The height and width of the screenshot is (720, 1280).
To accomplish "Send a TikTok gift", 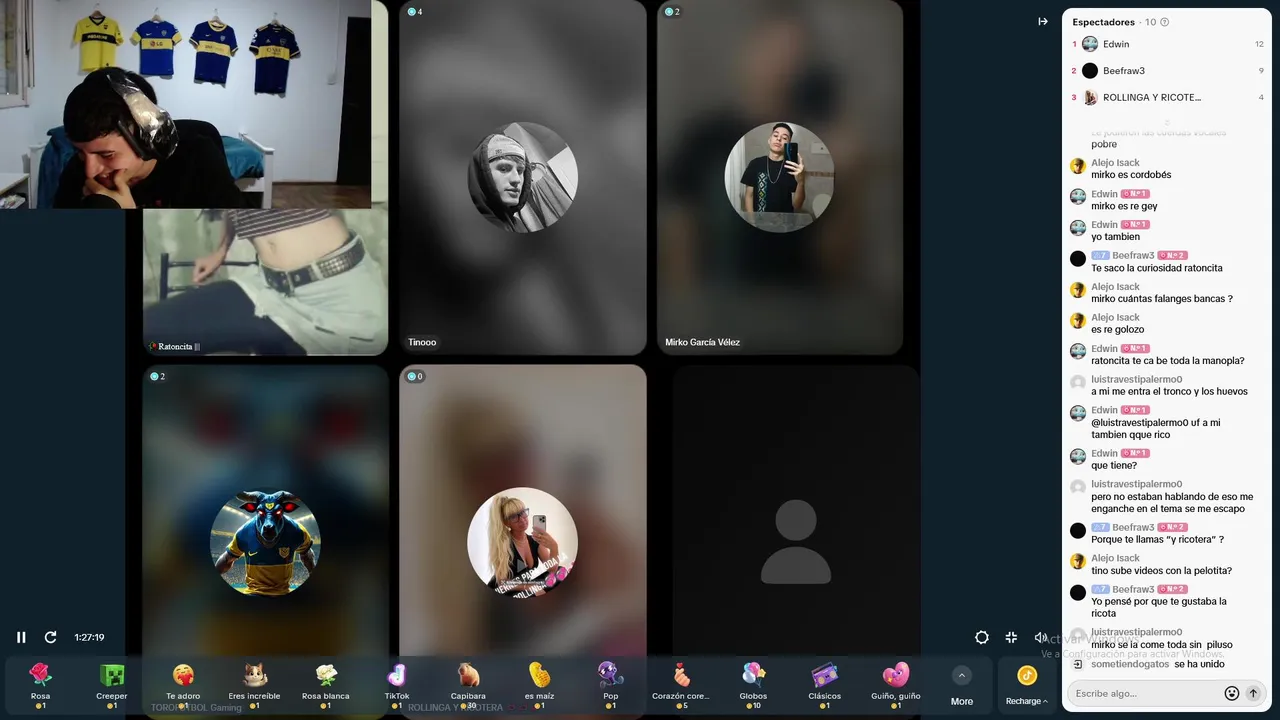I will [397, 685].
